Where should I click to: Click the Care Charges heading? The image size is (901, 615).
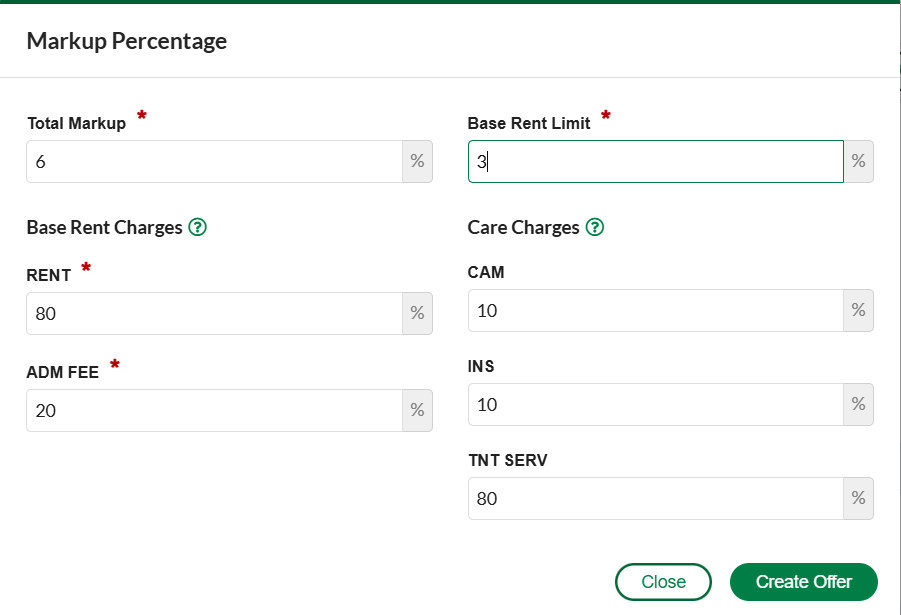pyautogui.click(x=523, y=228)
